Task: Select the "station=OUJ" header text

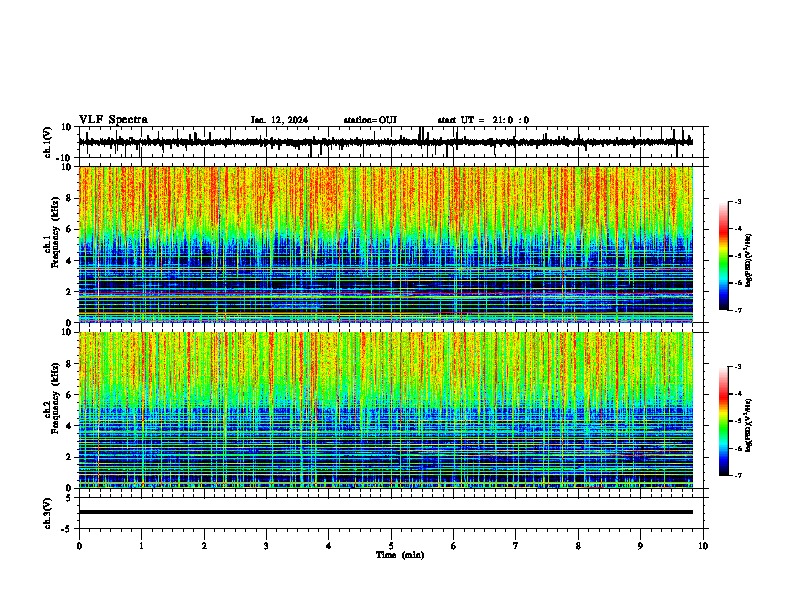Action: coord(370,120)
